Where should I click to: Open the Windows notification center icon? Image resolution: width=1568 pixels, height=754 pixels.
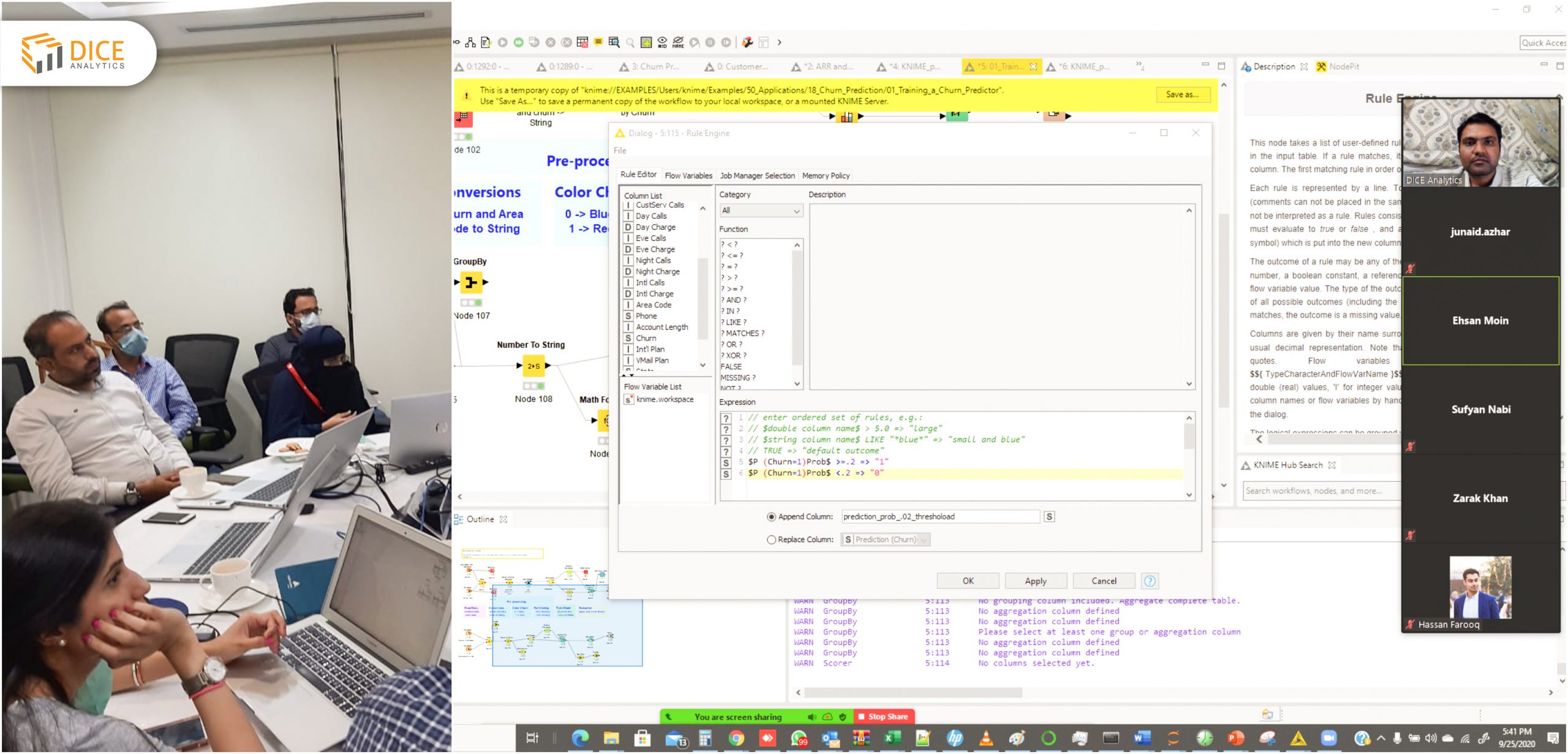(1553, 738)
